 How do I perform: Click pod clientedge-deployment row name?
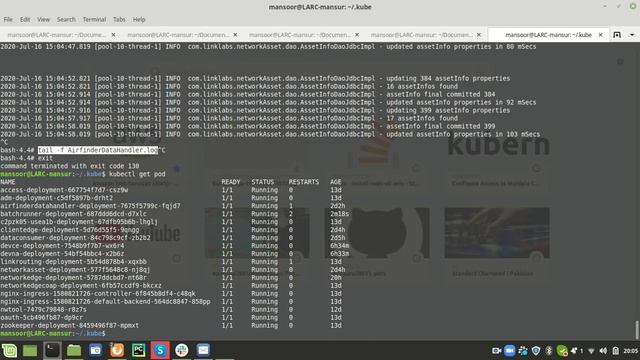pyautogui.click(x=70, y=230)
